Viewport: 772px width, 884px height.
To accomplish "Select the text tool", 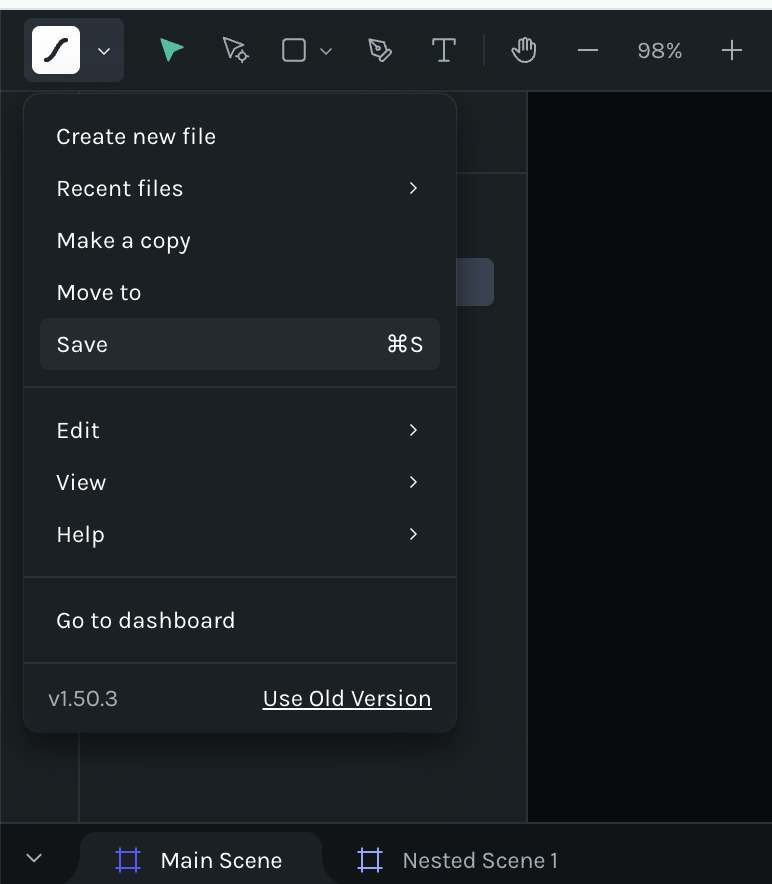I will click(x=444, y=49).
